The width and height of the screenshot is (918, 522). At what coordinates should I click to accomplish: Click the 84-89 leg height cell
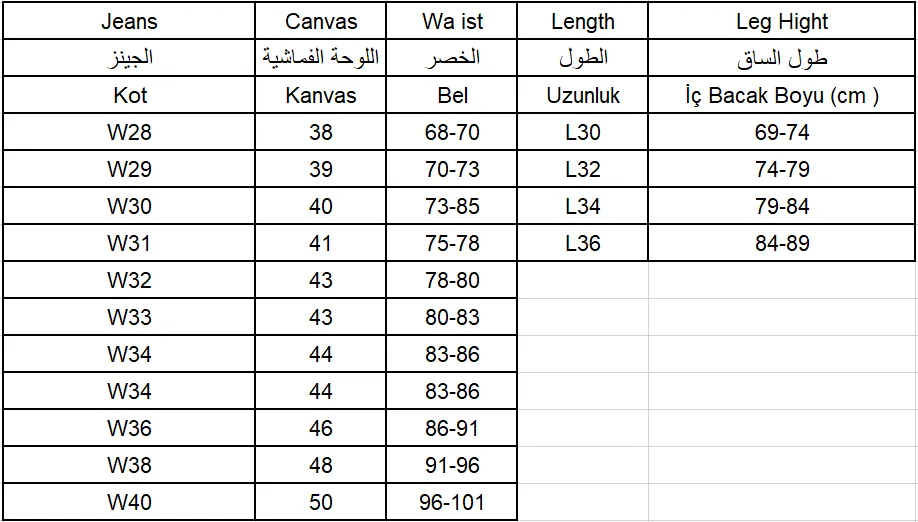[782, 243]
